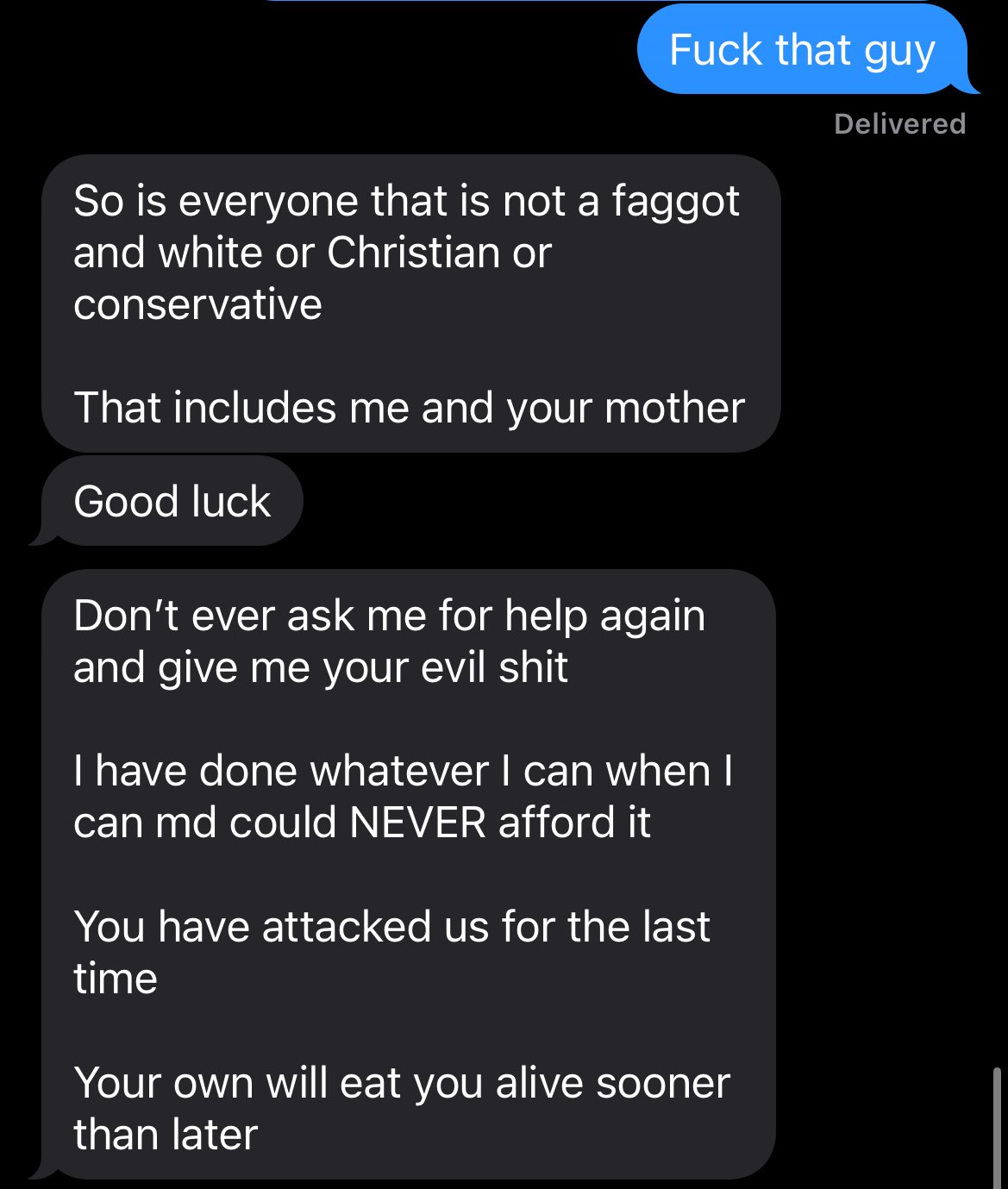
Task: Click the word NEVER in the message
Action: [417, 823]
